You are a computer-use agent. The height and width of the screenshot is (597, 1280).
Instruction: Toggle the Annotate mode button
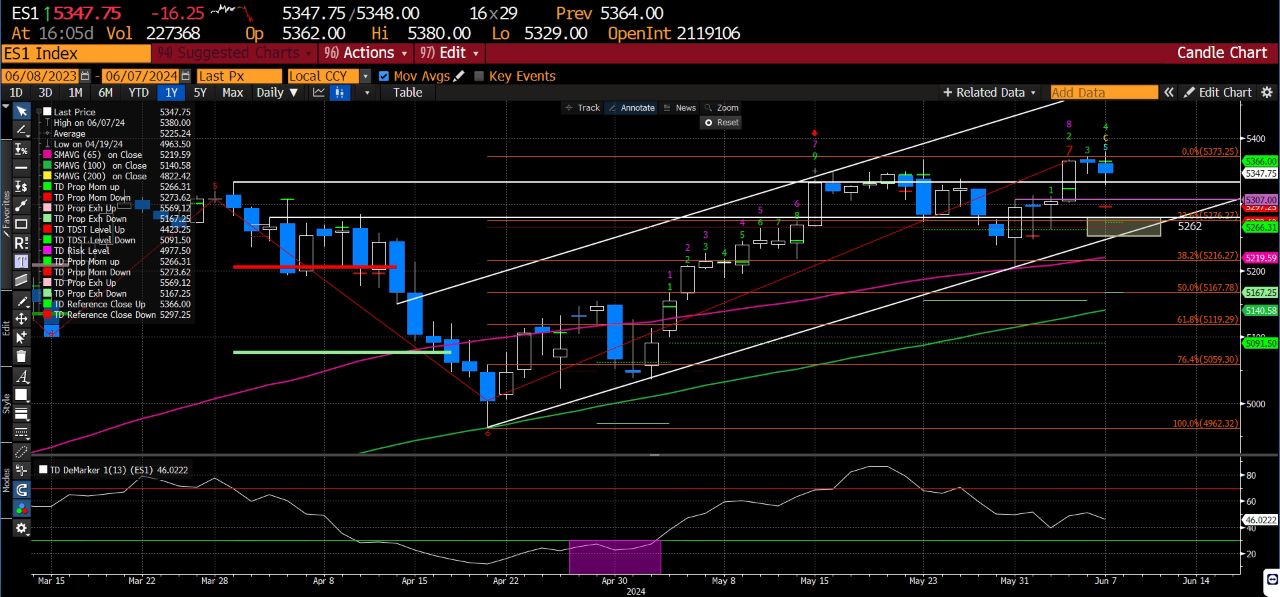[x=631, y=107]
